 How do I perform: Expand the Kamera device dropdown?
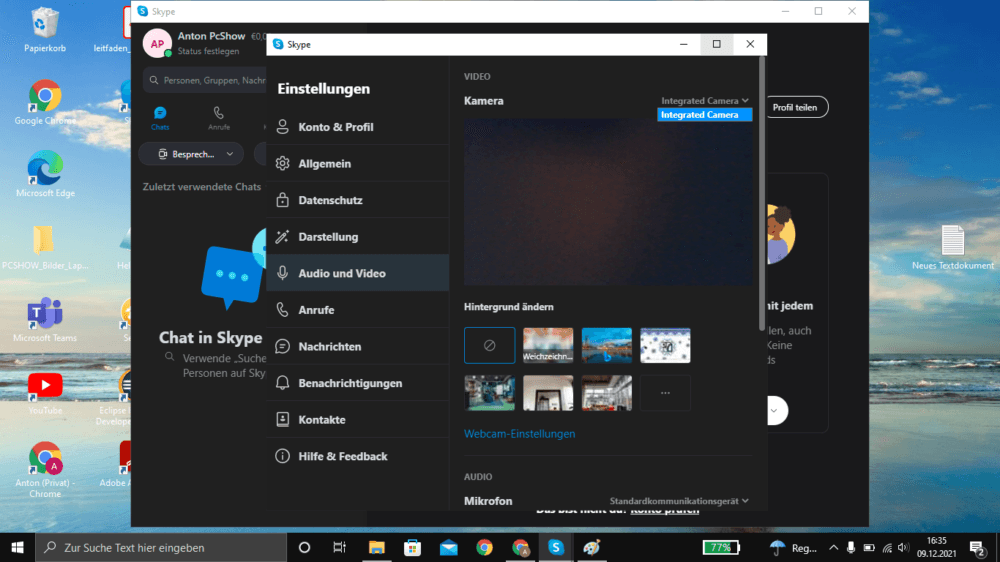tap(705, 101)
